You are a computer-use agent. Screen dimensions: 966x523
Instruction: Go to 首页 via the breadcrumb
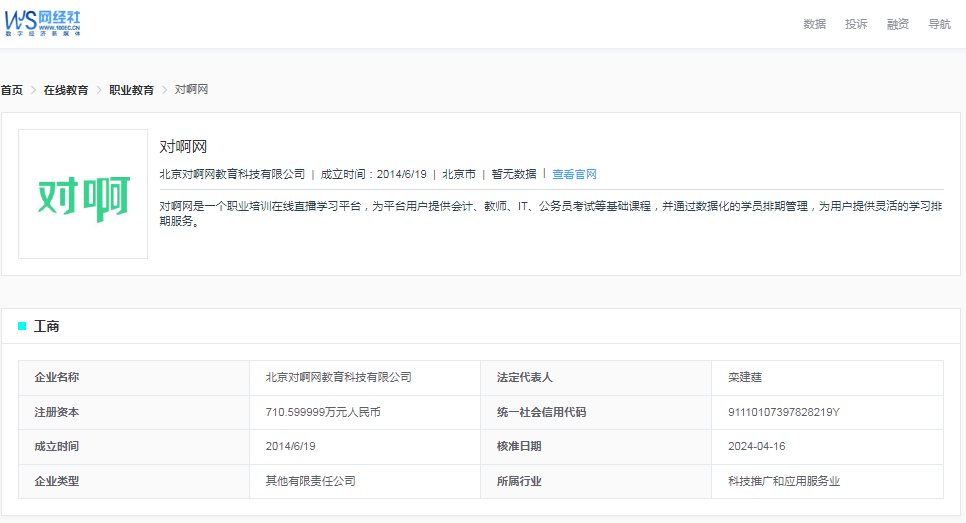point(12,90)
